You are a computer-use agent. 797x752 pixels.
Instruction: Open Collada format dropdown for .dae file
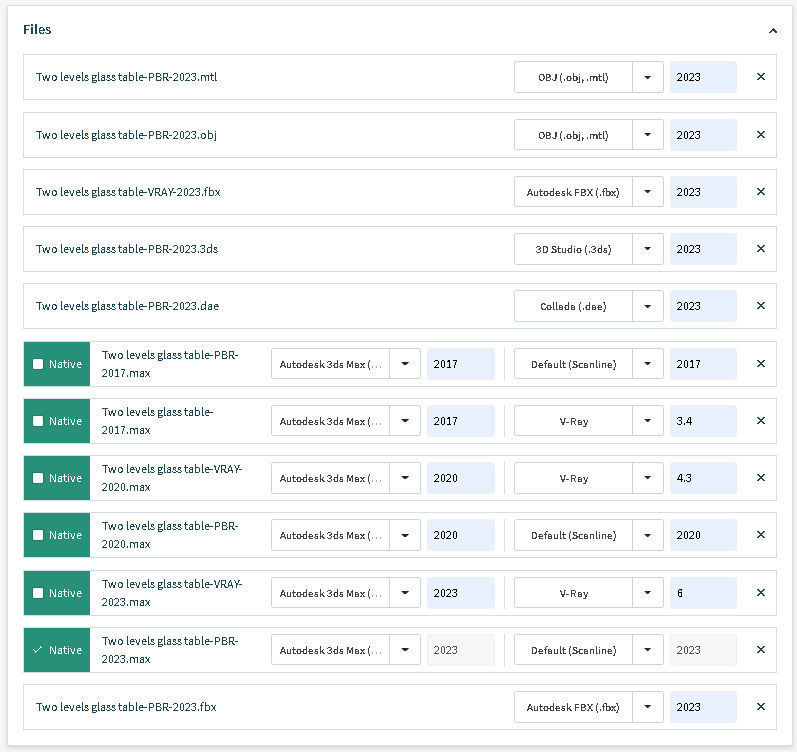point(648,306)
